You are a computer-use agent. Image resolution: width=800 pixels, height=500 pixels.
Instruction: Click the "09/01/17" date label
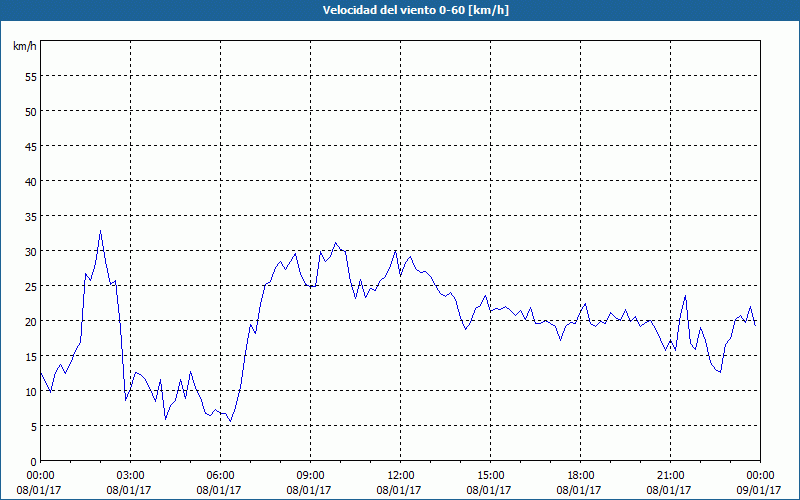pos(759,490)
